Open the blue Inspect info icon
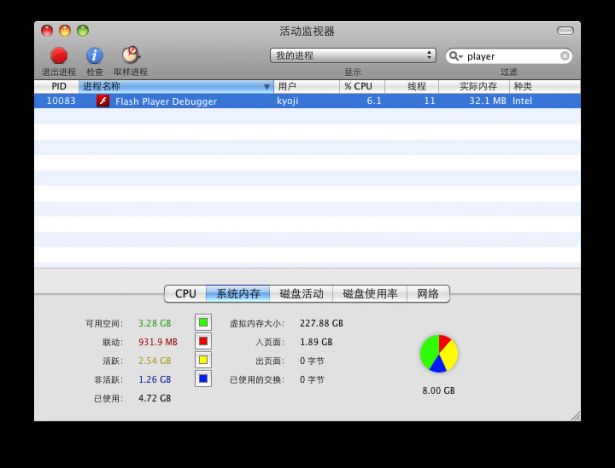615x468 pixels. (x=95, y=56)
